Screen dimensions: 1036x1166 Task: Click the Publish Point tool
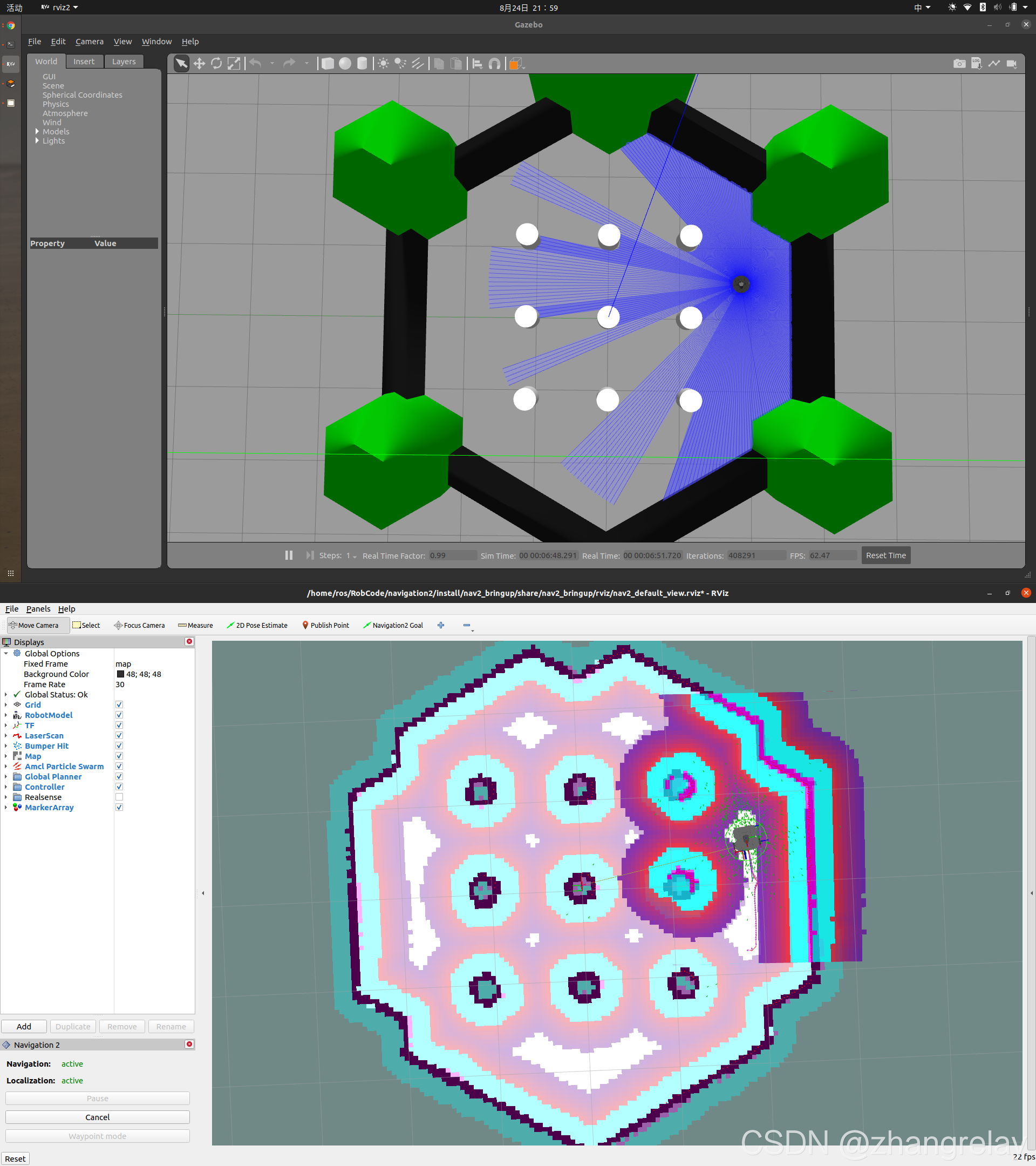[325, 625]
